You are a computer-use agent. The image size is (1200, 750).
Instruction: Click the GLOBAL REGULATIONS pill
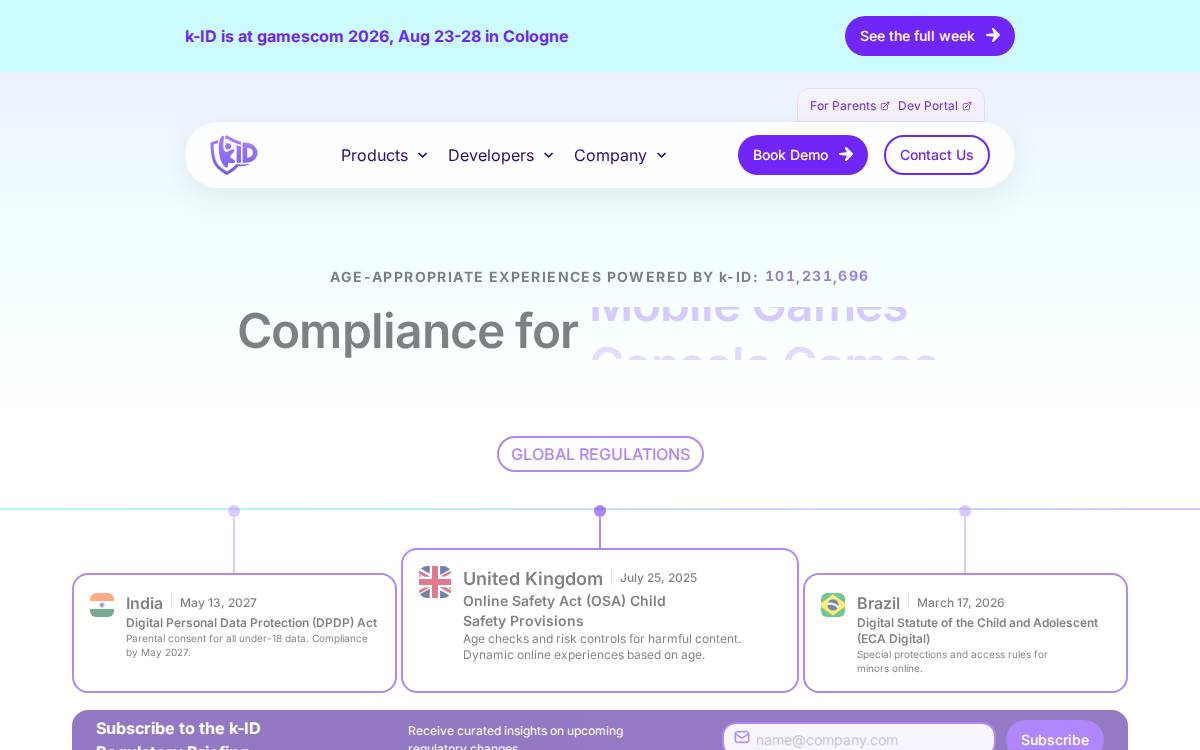pyautogui.click(x=600, y=454)
